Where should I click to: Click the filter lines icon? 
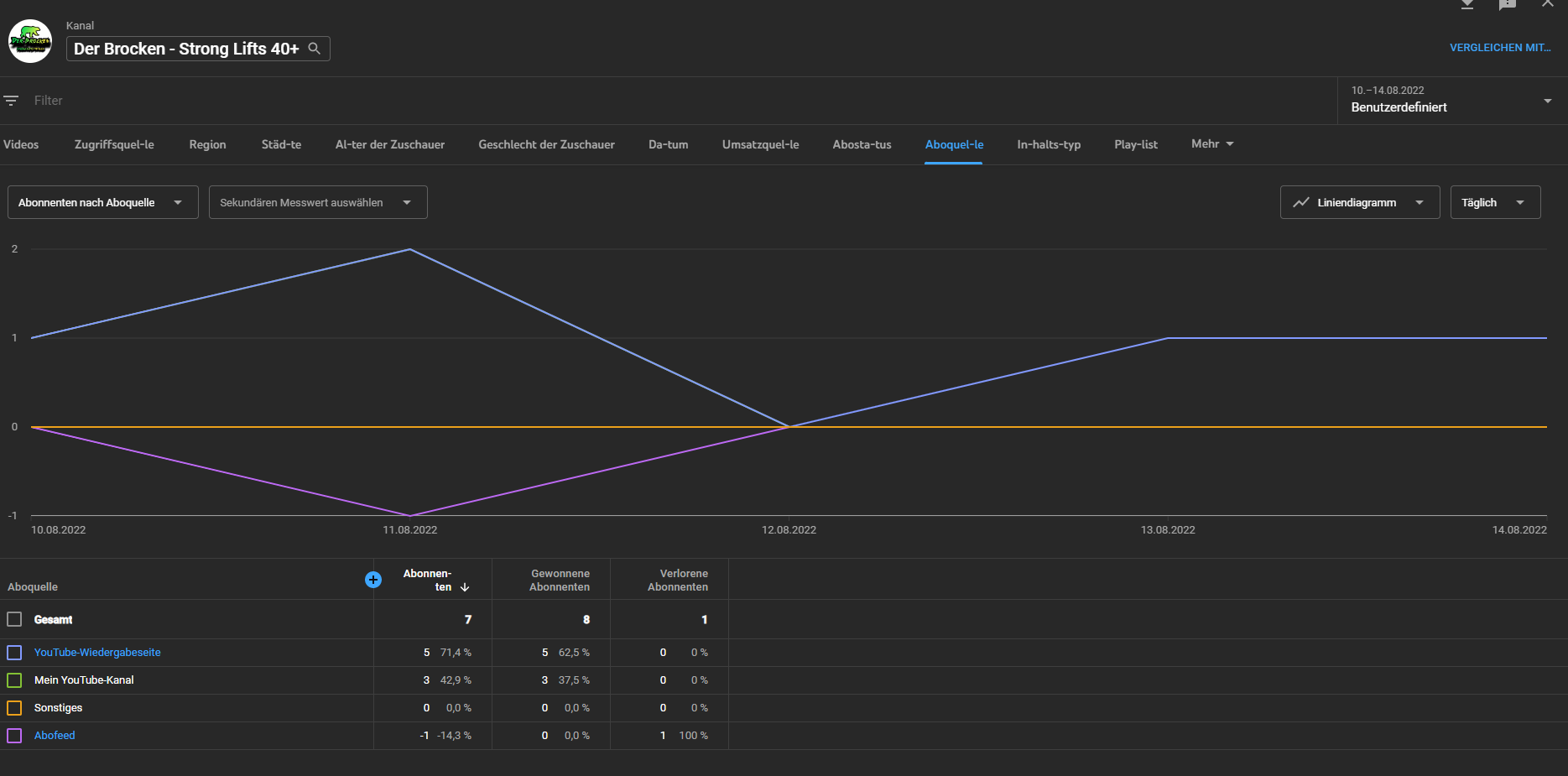coord(11,101)
